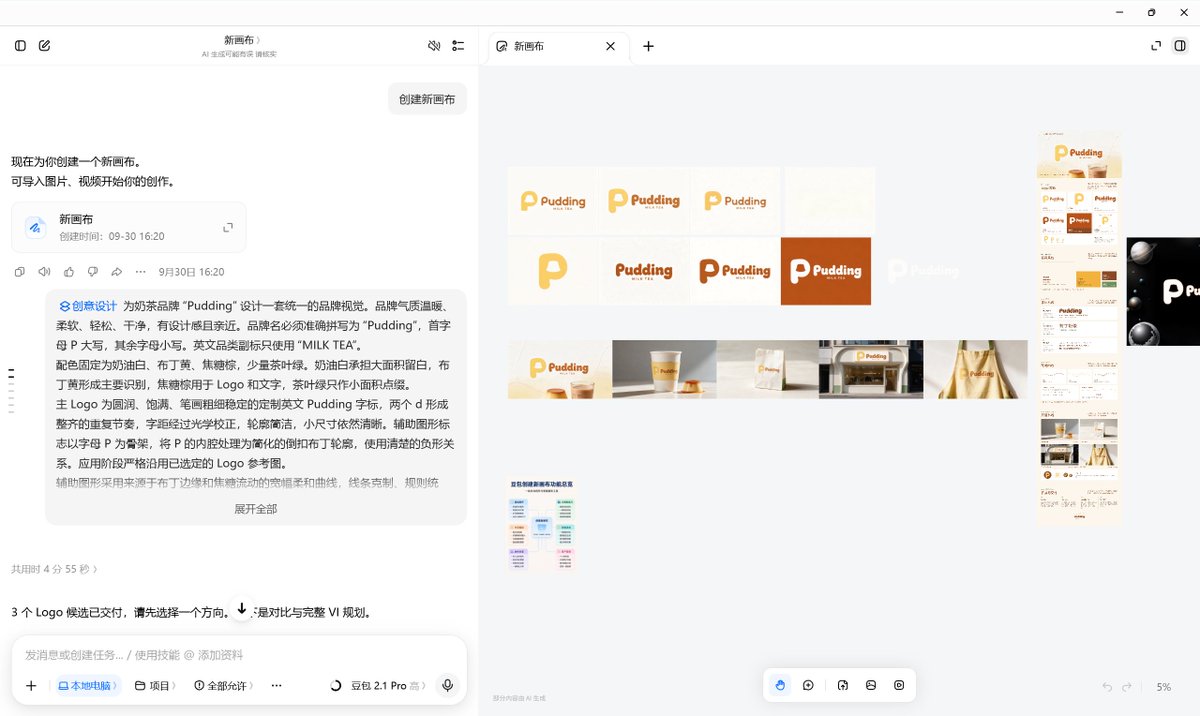This screenshot has height=716, width=1200.
Task: Click the message outline scroll indicator at left
Action: pos(11,390)
